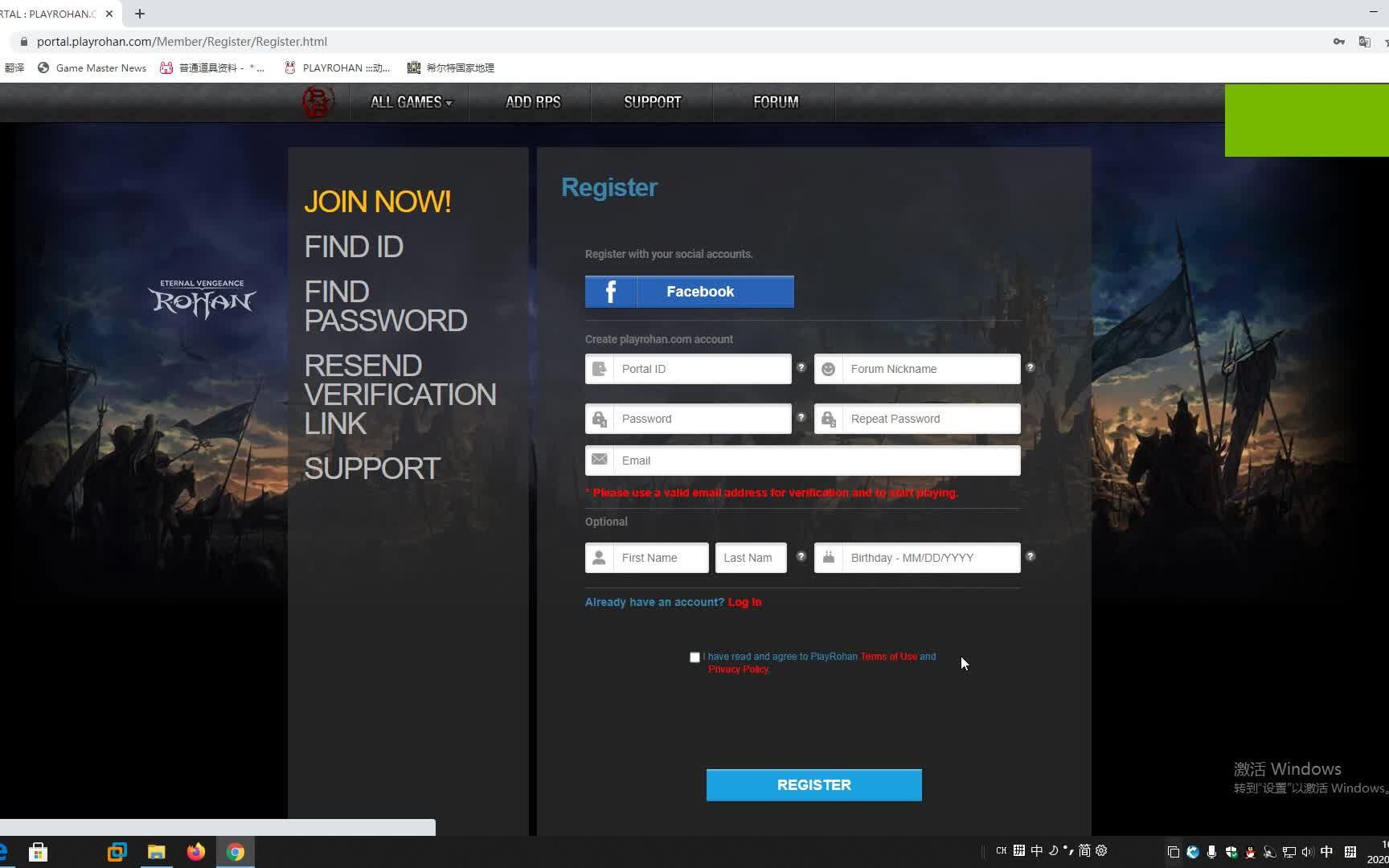
Task: Click the Birthday MM/DD/YYYY input field
Action: click(917, 558)
